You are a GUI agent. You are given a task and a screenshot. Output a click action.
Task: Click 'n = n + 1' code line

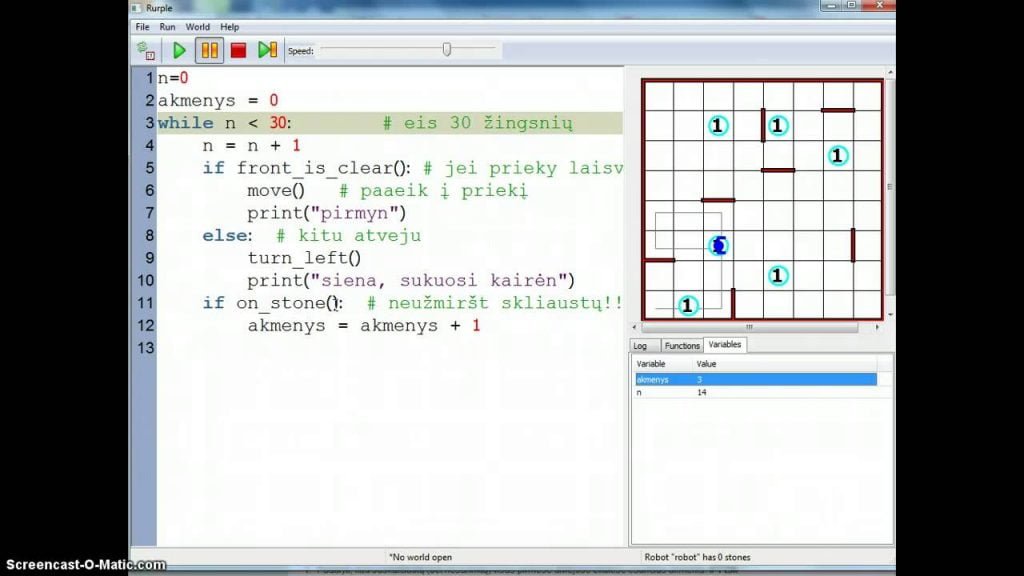pyautogui.click(x=251, y=146)
